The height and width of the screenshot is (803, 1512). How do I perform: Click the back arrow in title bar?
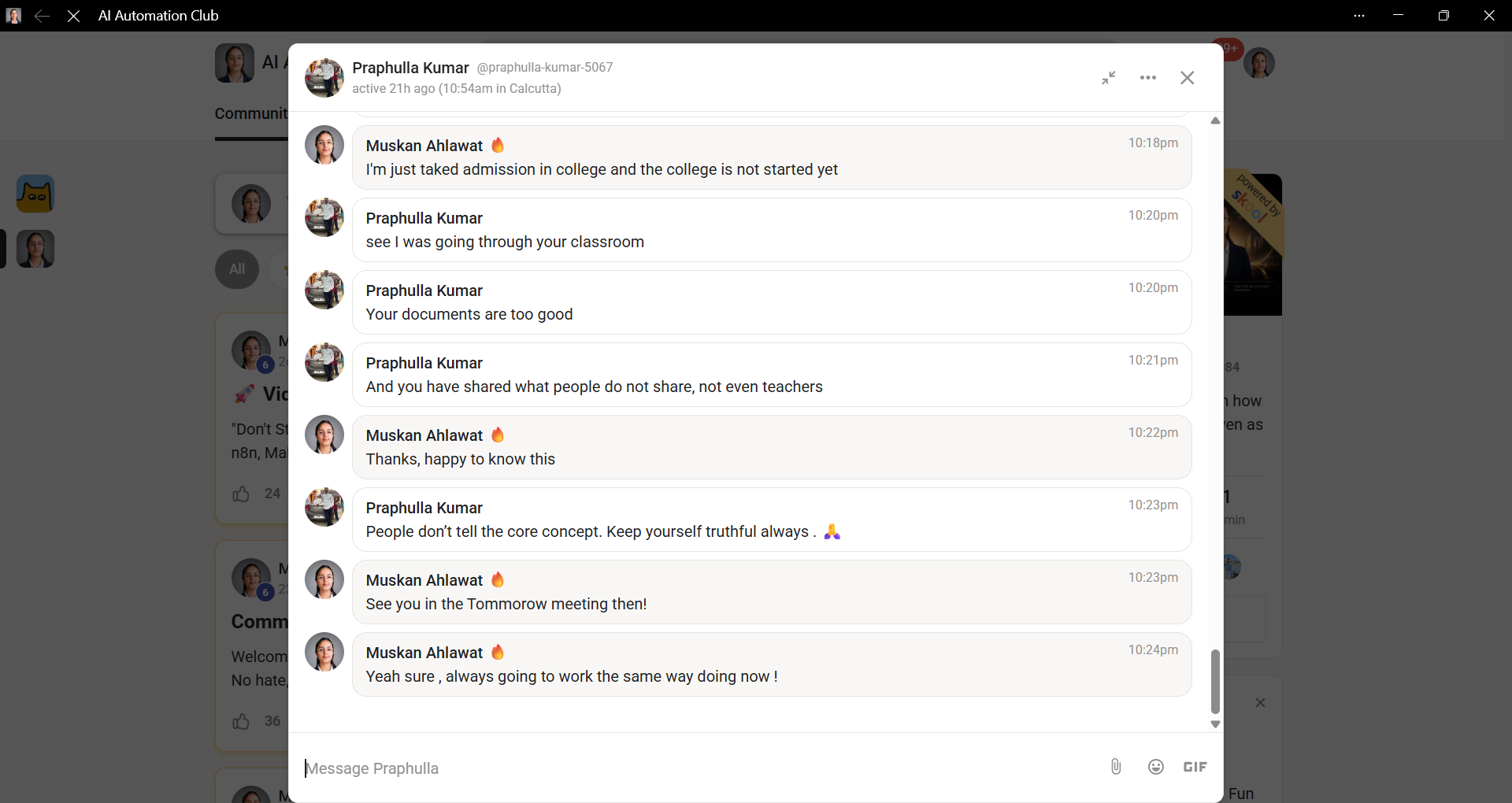(43, 16)
